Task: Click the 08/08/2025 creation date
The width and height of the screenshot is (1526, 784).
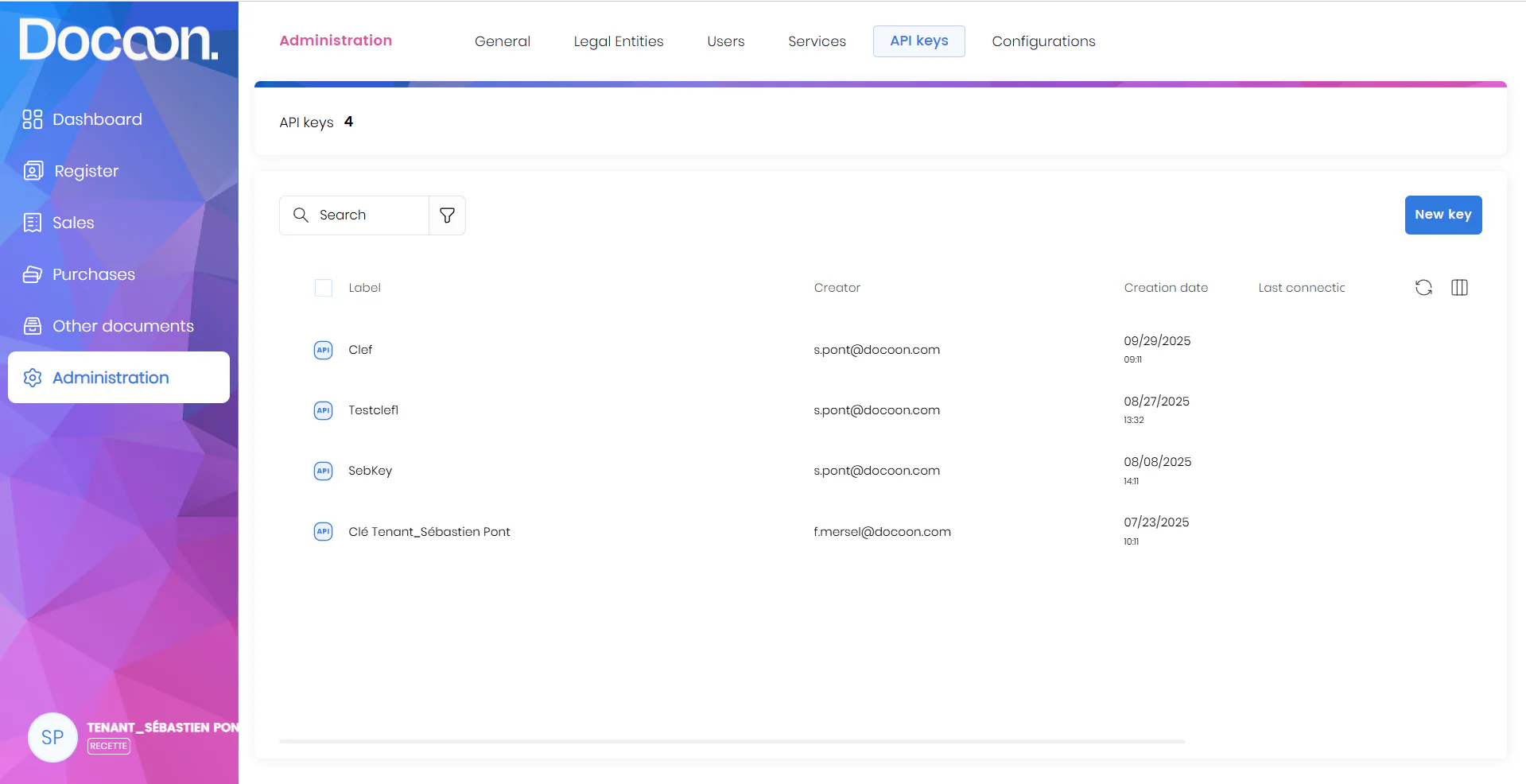Action: coord(1157,462)
